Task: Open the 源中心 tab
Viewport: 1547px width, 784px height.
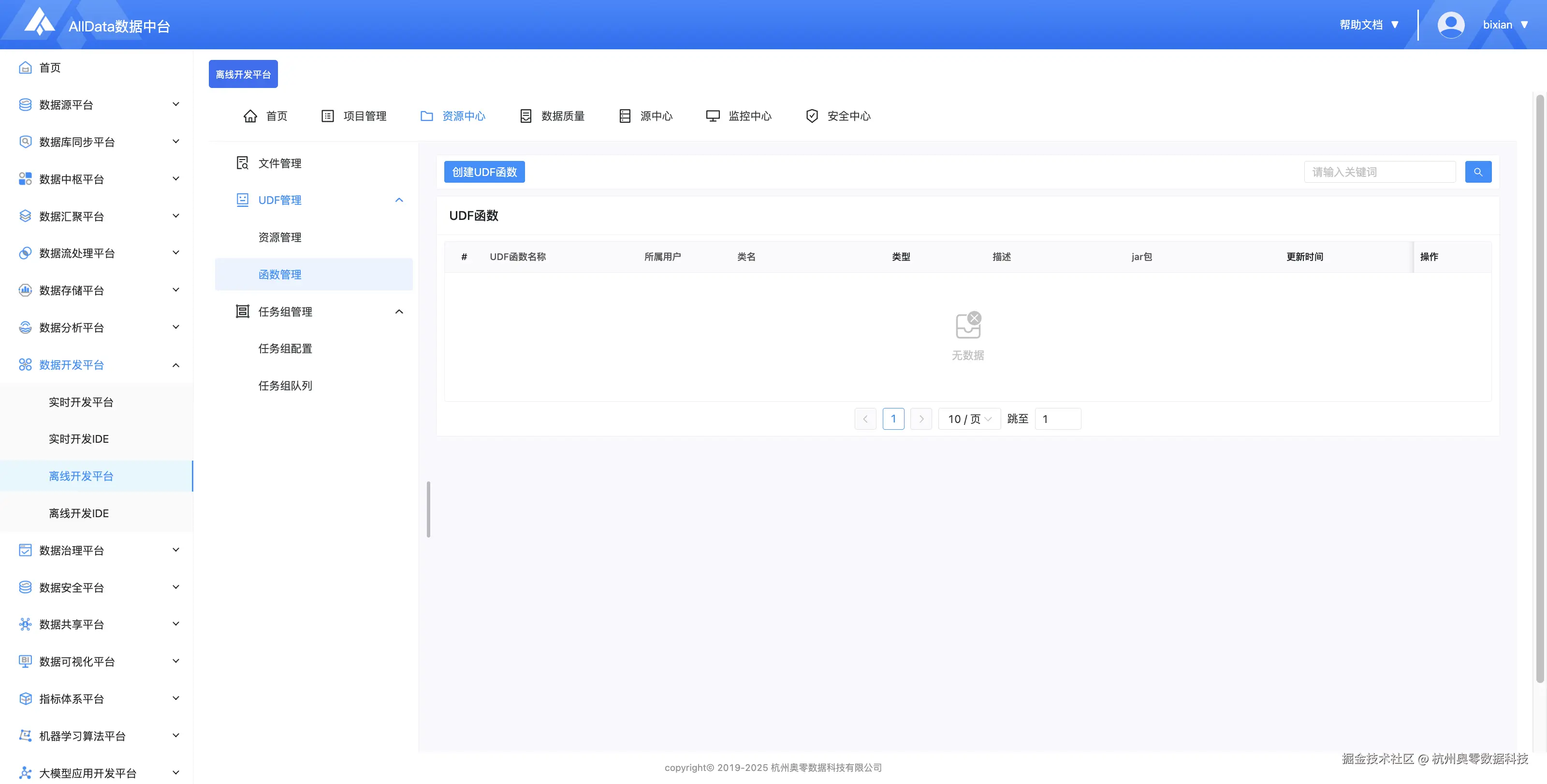Action: point(645,116)
